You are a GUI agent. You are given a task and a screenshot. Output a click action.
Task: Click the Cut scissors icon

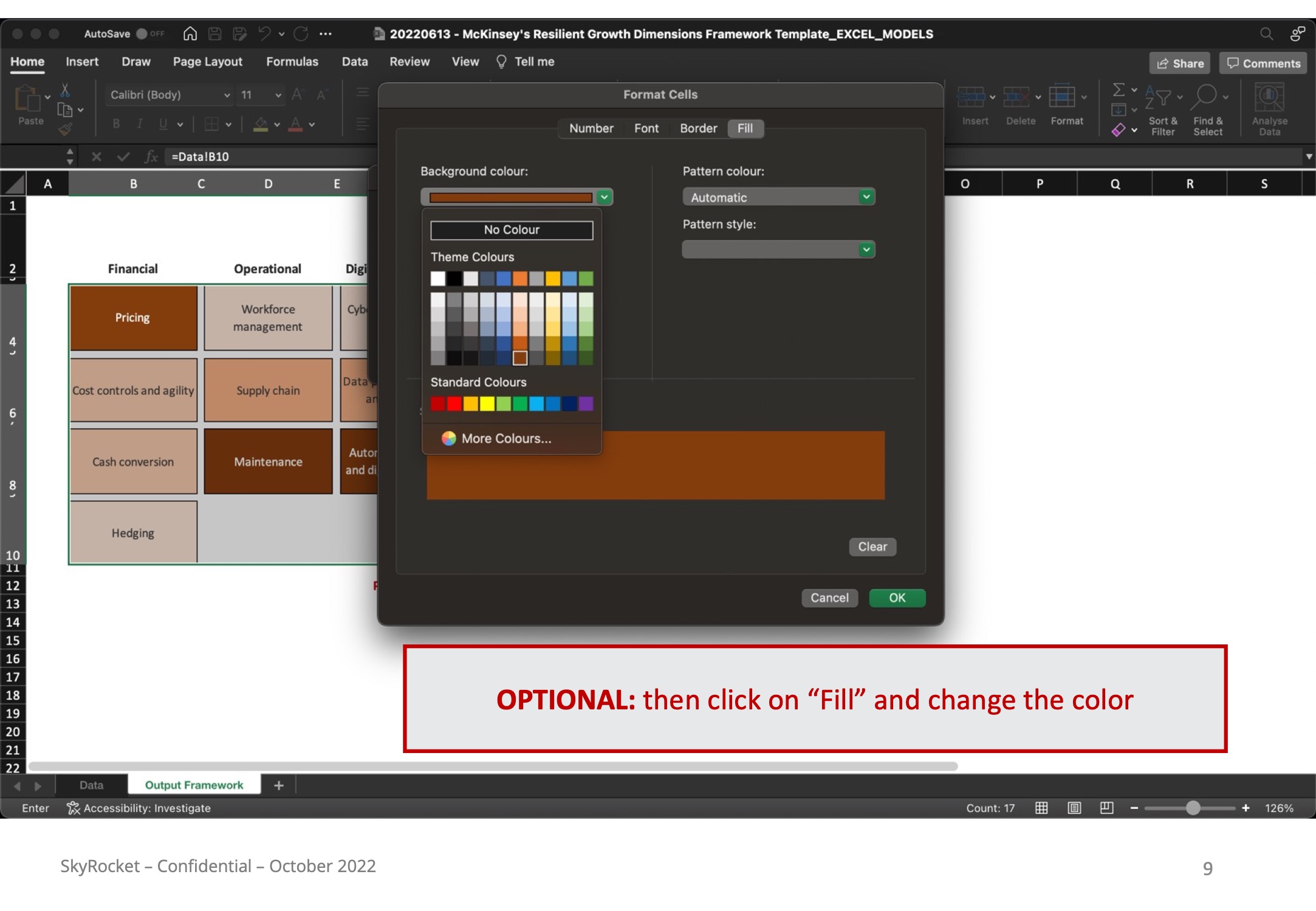[x=65, y=90]
